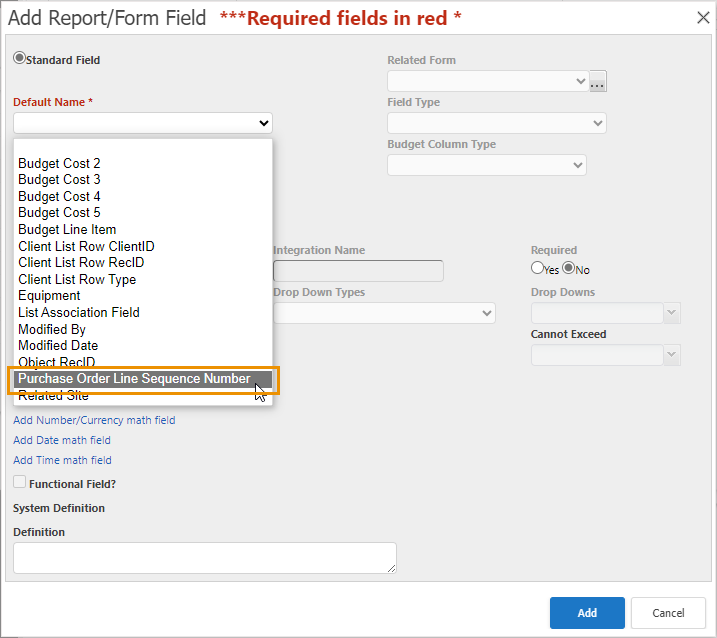
Task: Choose Budget Cost 3 from list
Action: (x=143, y=179)
